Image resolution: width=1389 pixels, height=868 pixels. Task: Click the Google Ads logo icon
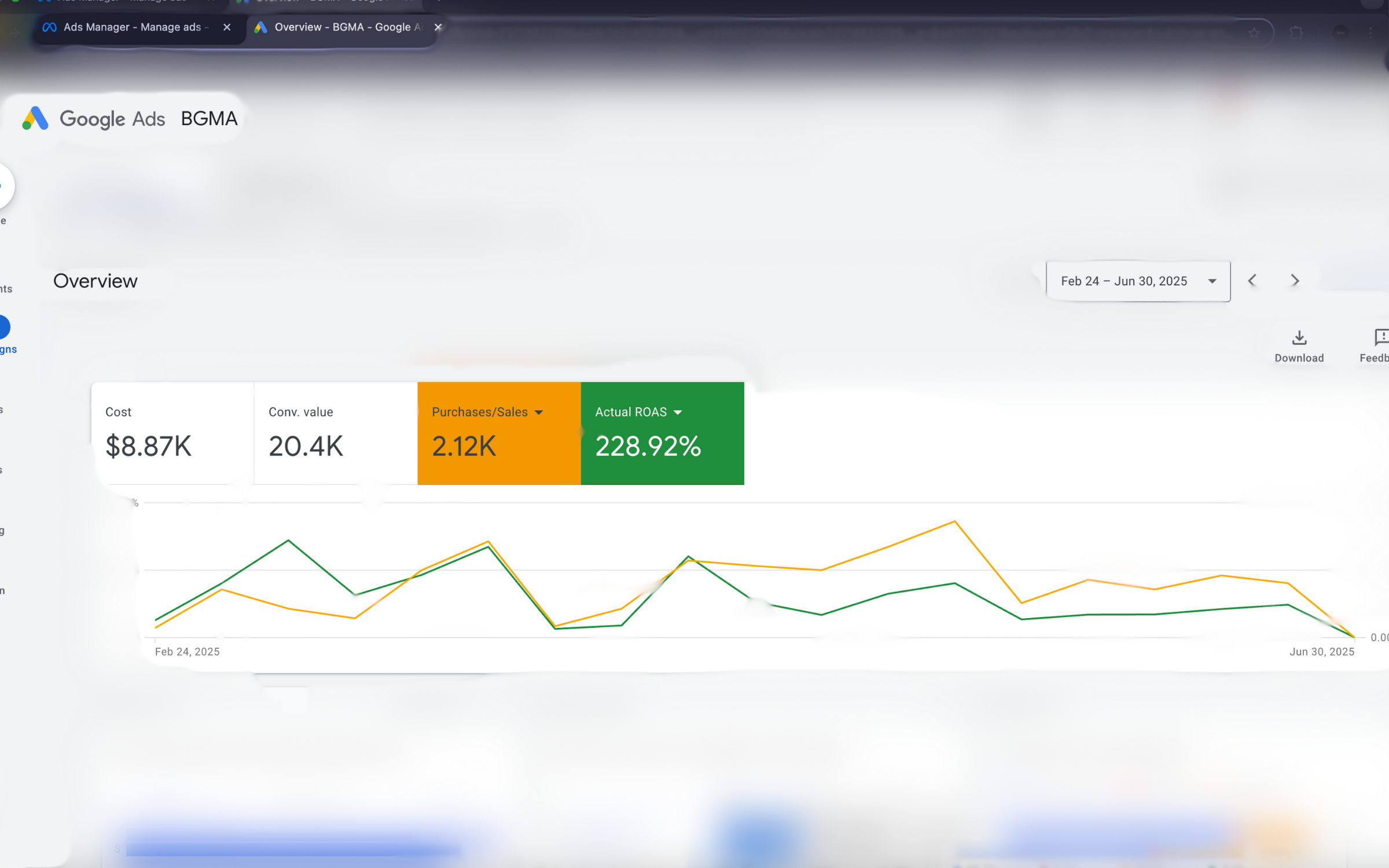pyautogui.click(x=35, y=119)
